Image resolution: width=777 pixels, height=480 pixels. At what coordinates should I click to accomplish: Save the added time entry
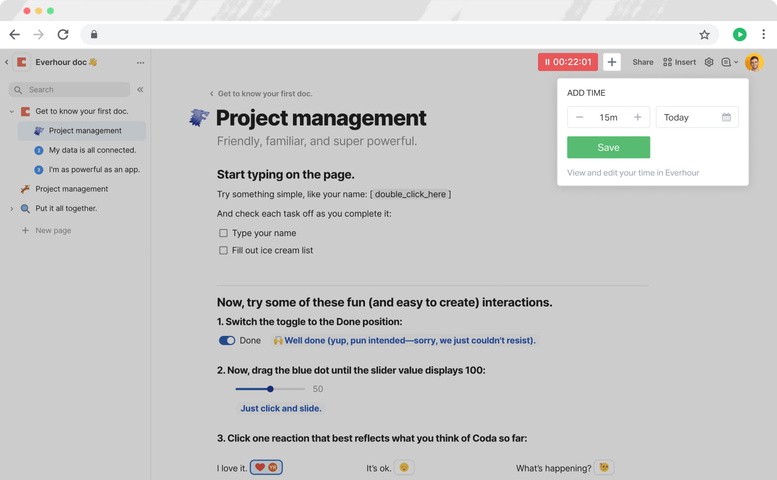(609, 147)
